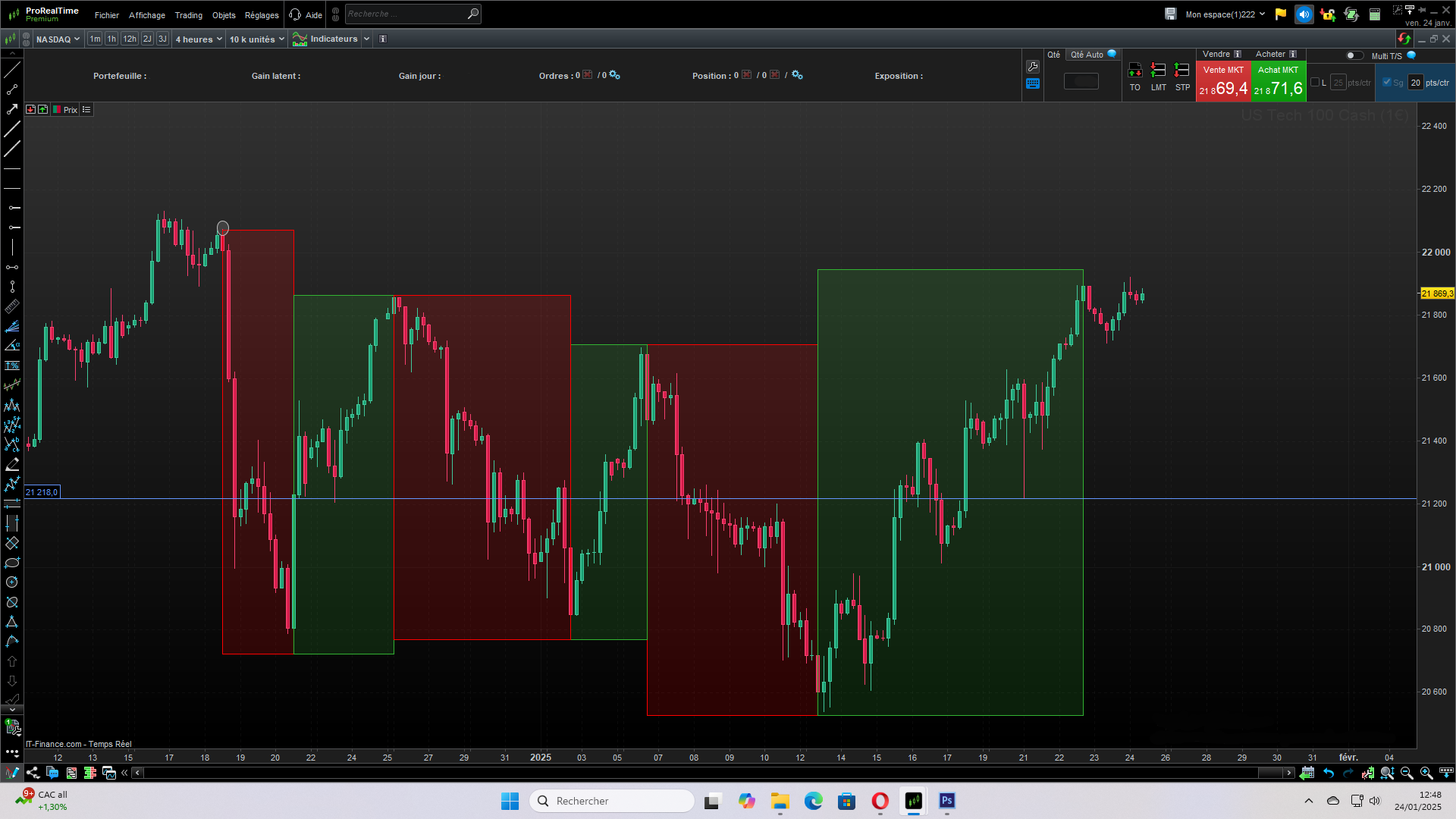This screenshot has height=819, width=1456.
Task: Click the green Achat MKT button
Action: click(1278, 81)
